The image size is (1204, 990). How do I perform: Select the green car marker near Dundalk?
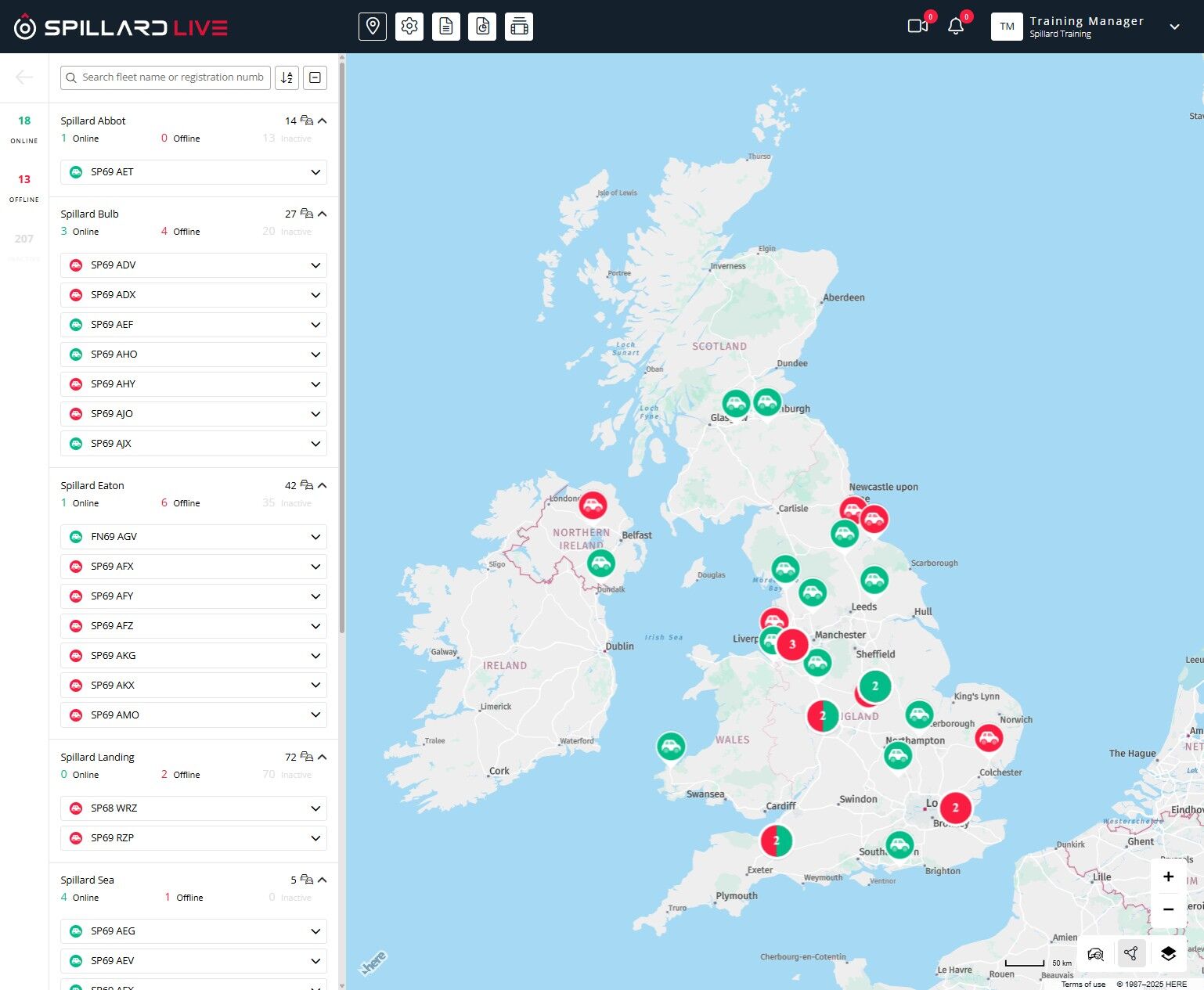tap(600, 563)
